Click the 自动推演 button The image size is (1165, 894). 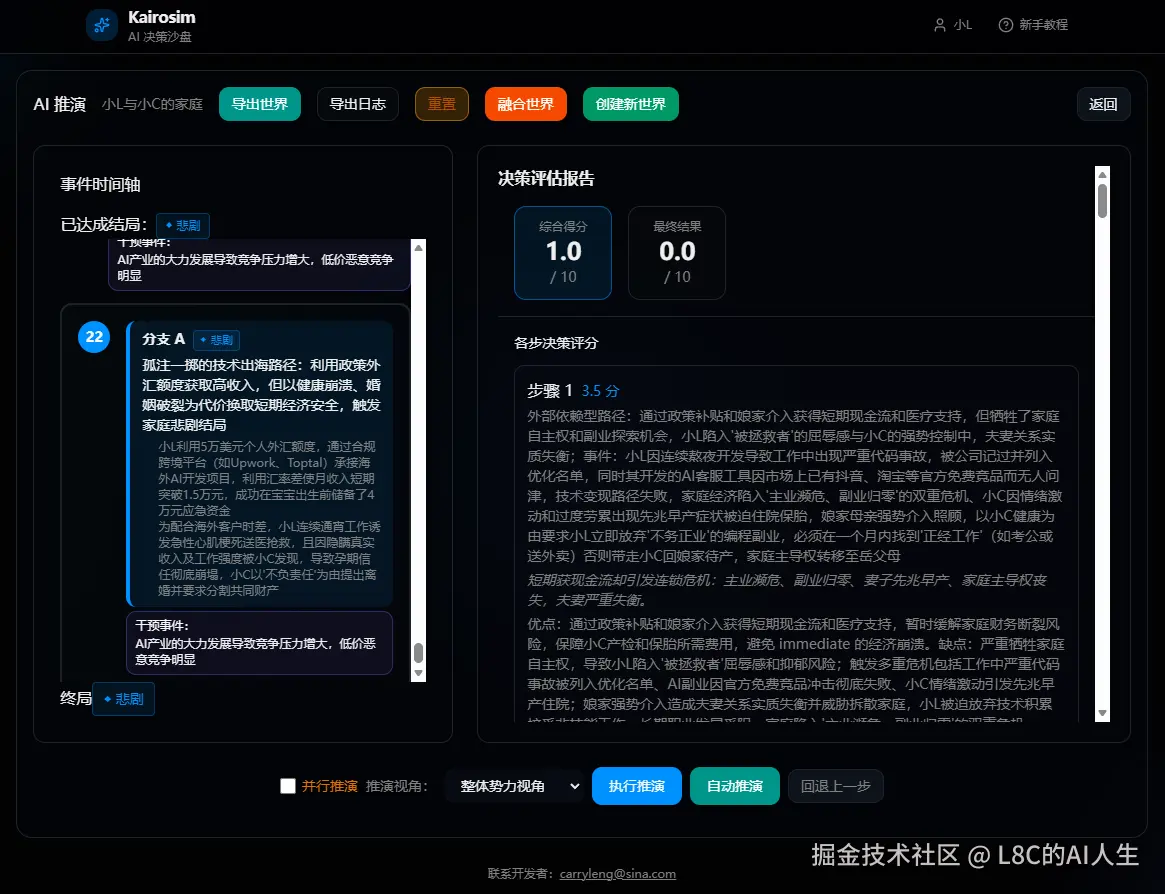point(734,786)
